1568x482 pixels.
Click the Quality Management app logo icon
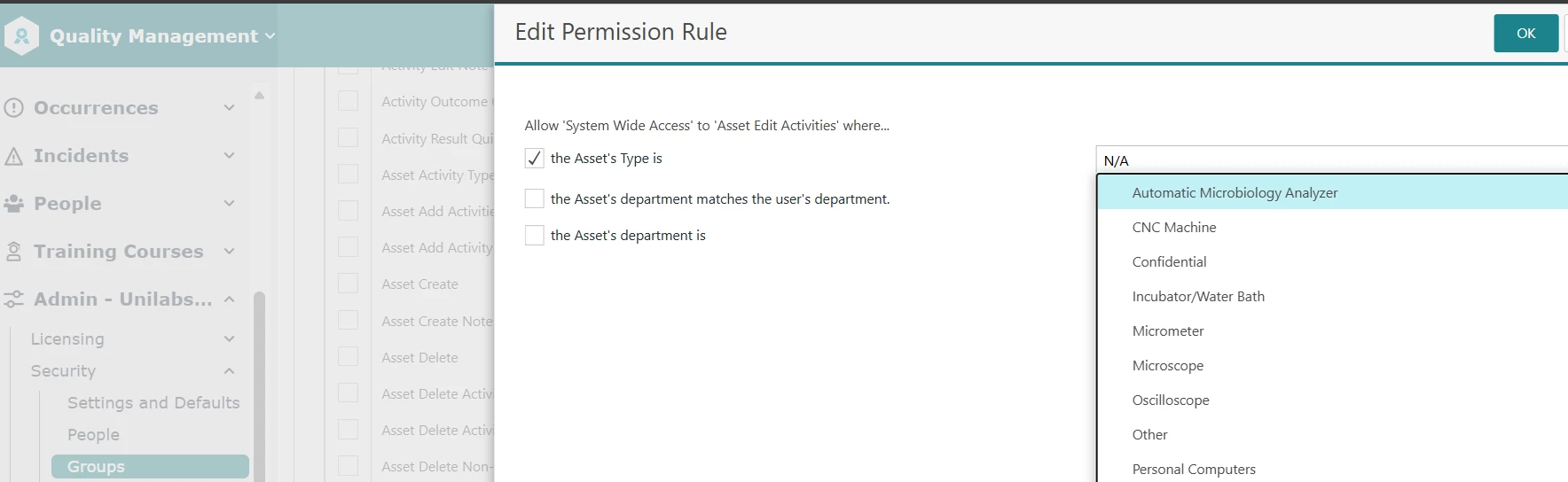tap(21, 36)
